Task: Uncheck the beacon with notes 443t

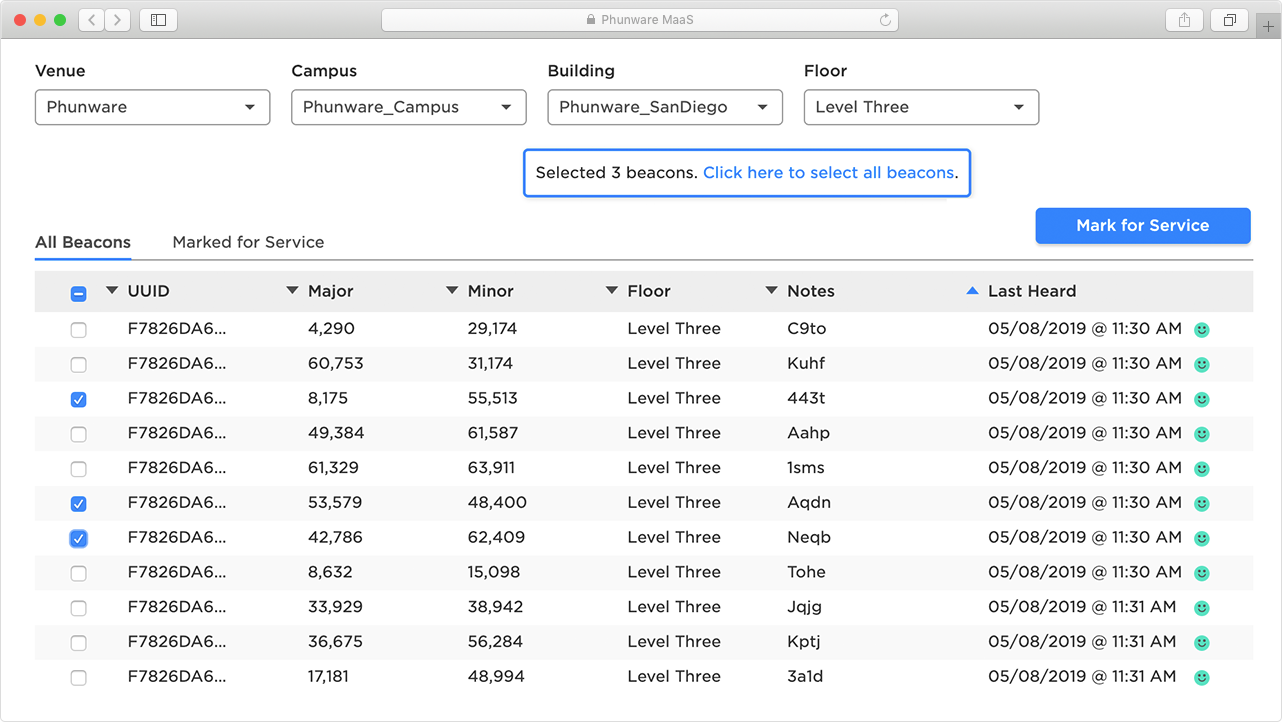Action: coord(79,399)
